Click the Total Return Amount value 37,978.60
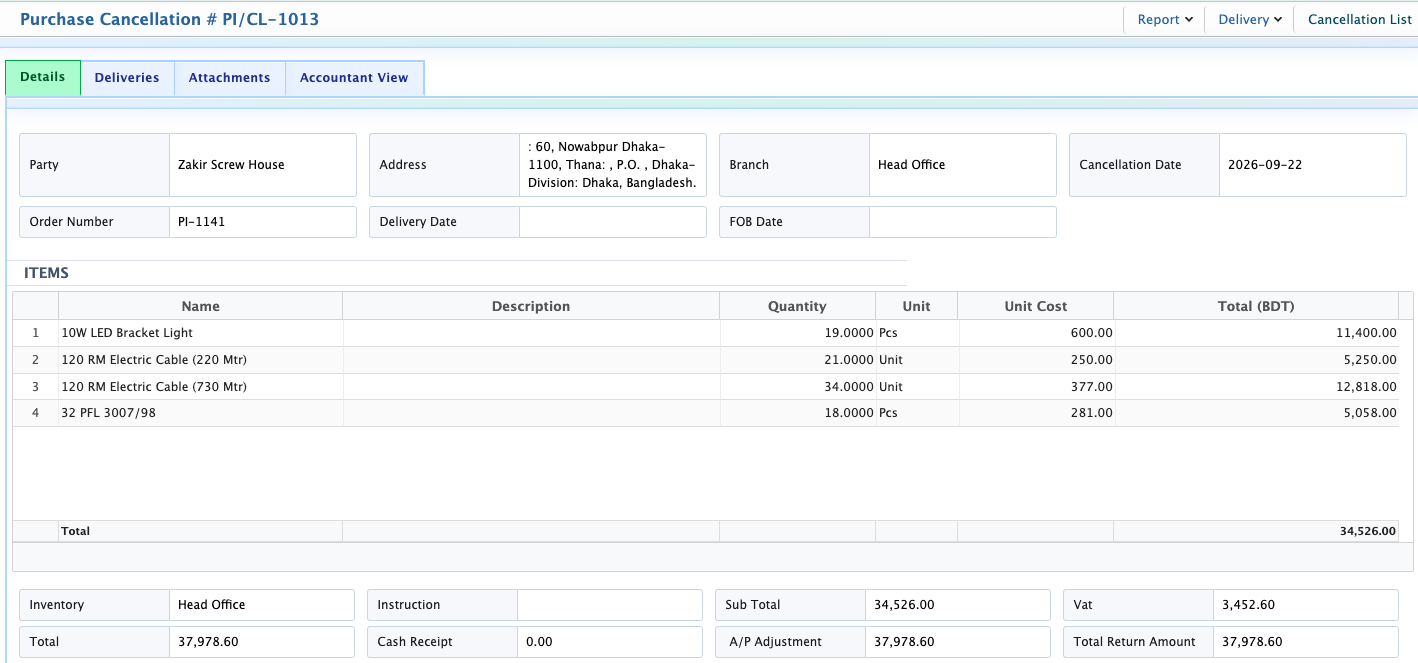The image size is (1418, 663). tap(1252, 642)
